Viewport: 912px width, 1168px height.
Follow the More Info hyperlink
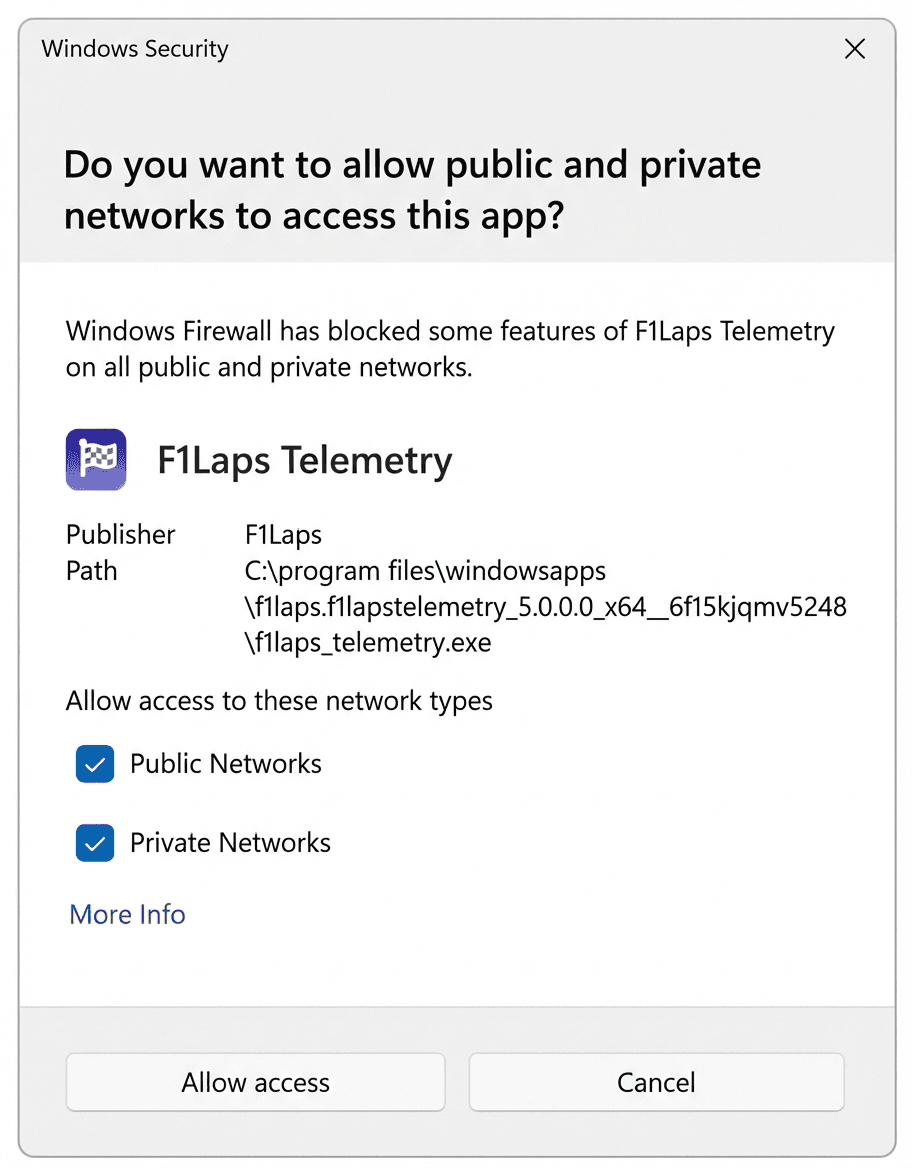pos(127,914)
